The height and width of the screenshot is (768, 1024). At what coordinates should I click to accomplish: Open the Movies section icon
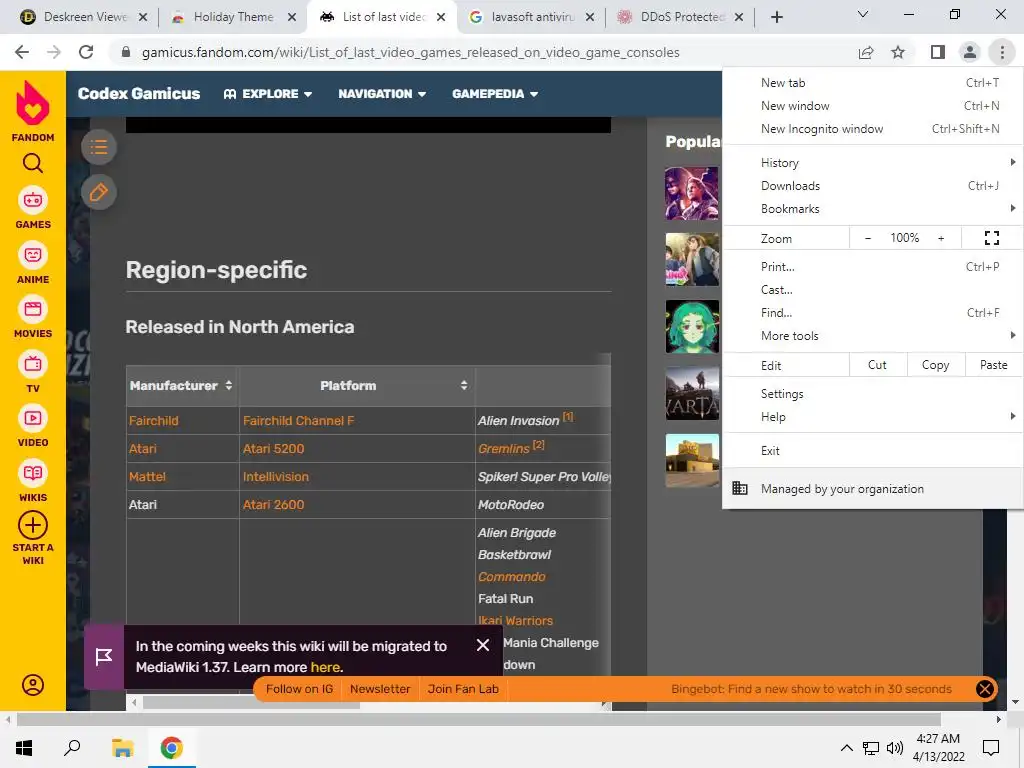(33, 309)
